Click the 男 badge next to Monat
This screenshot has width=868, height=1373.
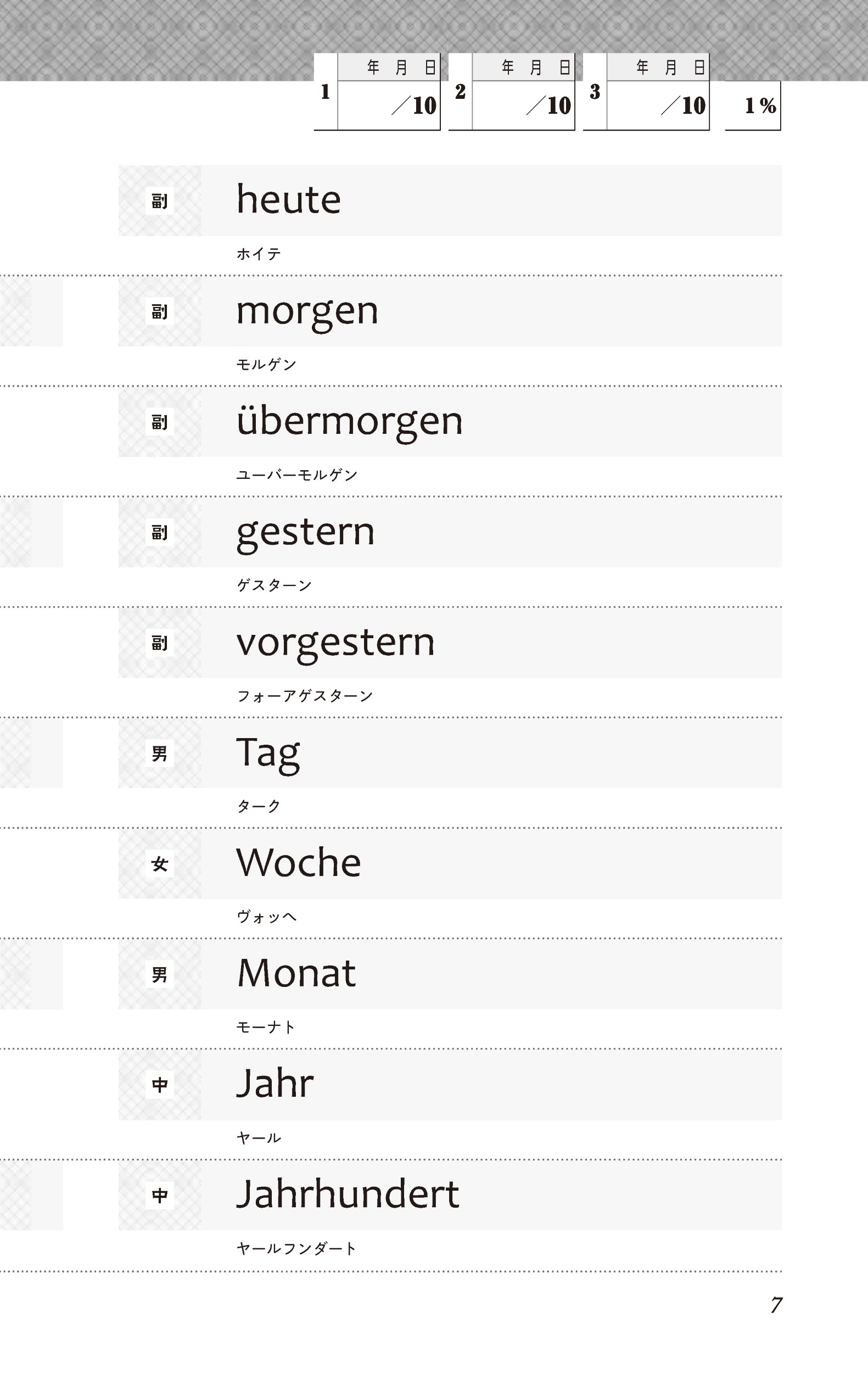click(x=160, y=975)
